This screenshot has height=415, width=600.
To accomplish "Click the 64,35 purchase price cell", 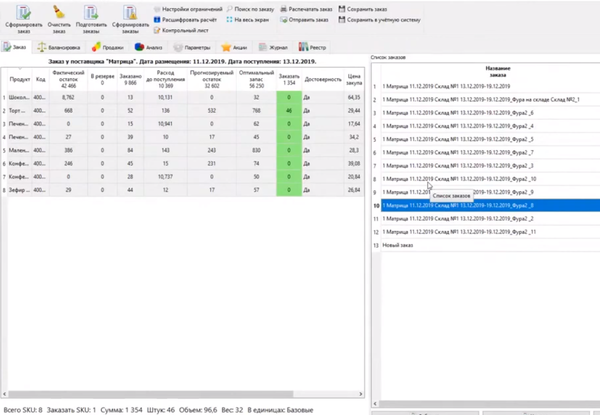I will (x=354, y=98).
